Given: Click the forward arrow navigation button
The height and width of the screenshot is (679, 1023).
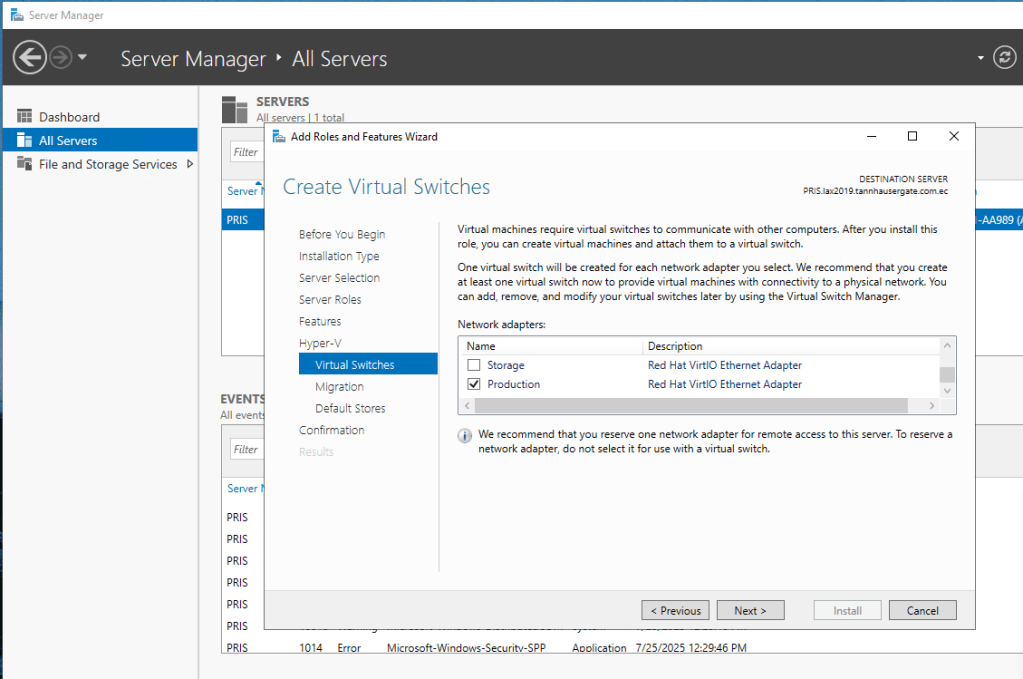Looking at the screenshot, I should [60, 58].
